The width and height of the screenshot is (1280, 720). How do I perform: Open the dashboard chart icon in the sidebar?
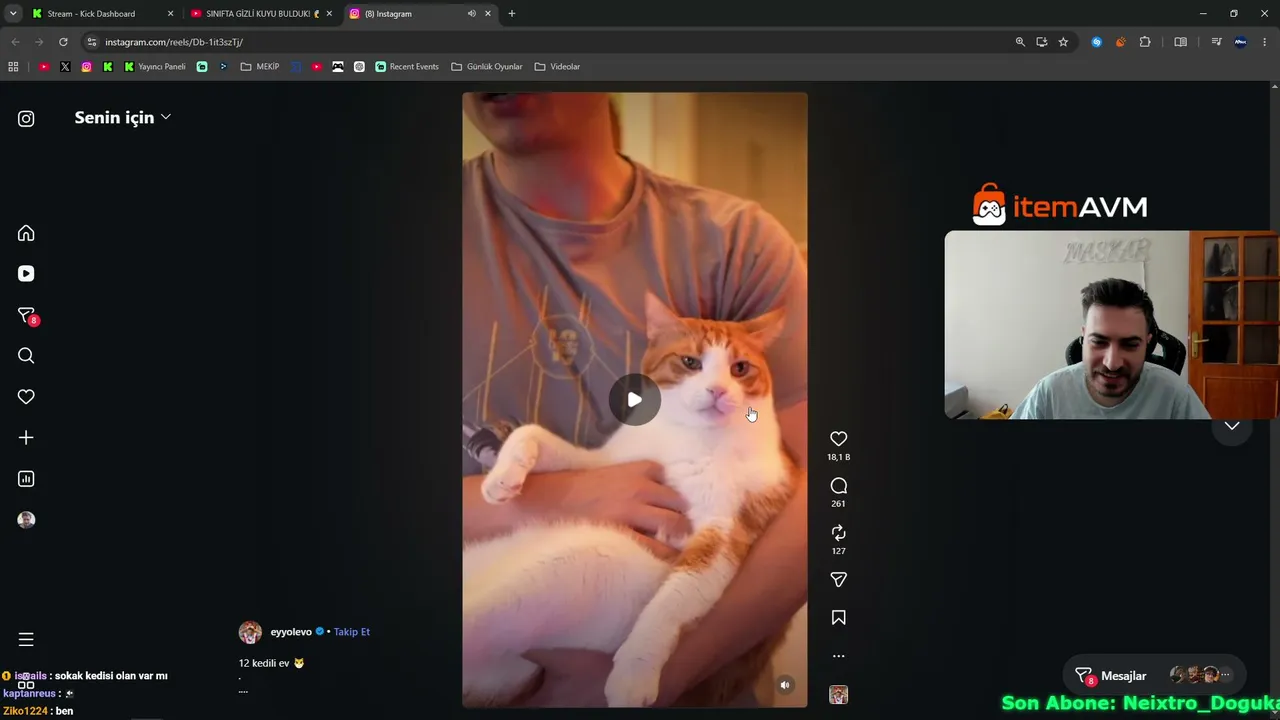pyautogui.click(x=26, y=479)
